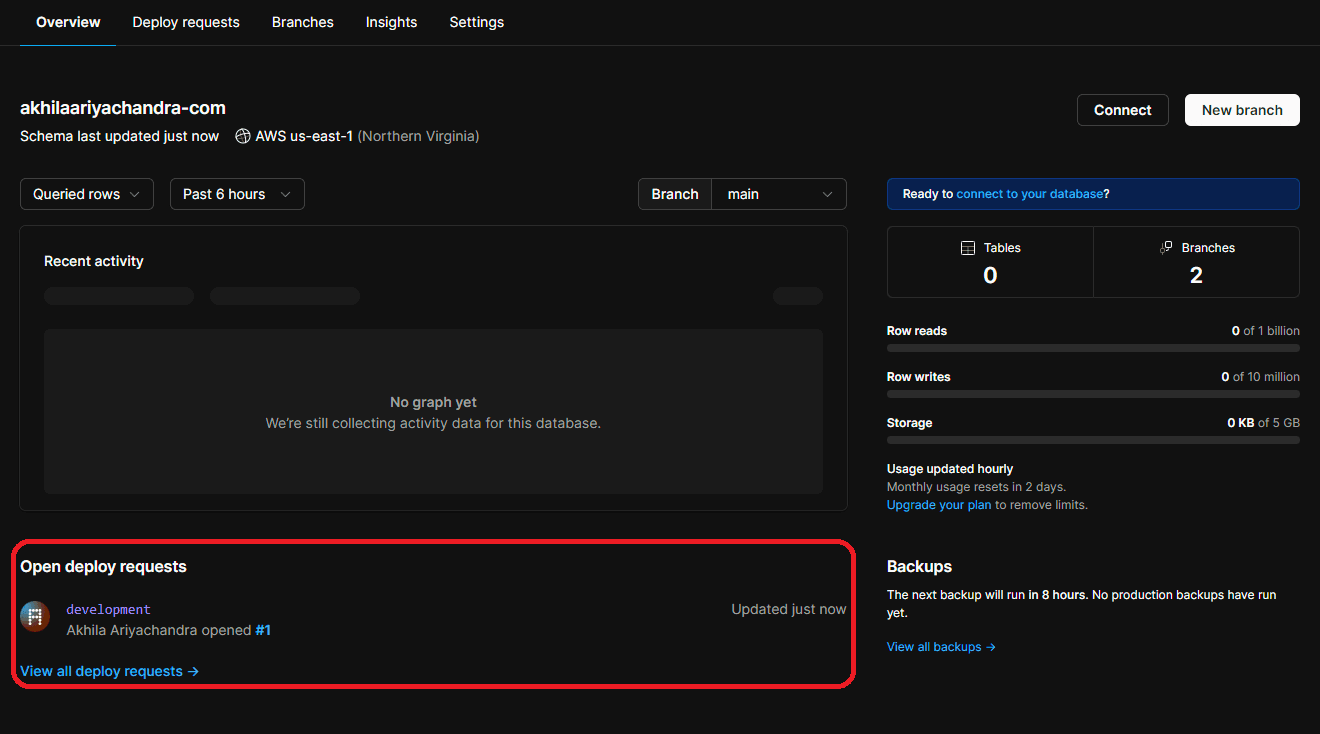
Task: Click the '0 of 10 million' value
Action: (1260, 377)
